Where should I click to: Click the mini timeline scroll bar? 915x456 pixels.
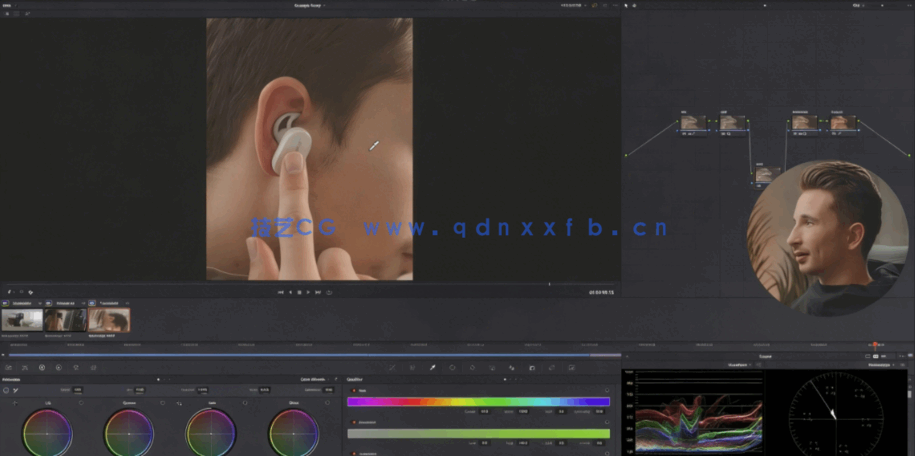tap(315, 354)
